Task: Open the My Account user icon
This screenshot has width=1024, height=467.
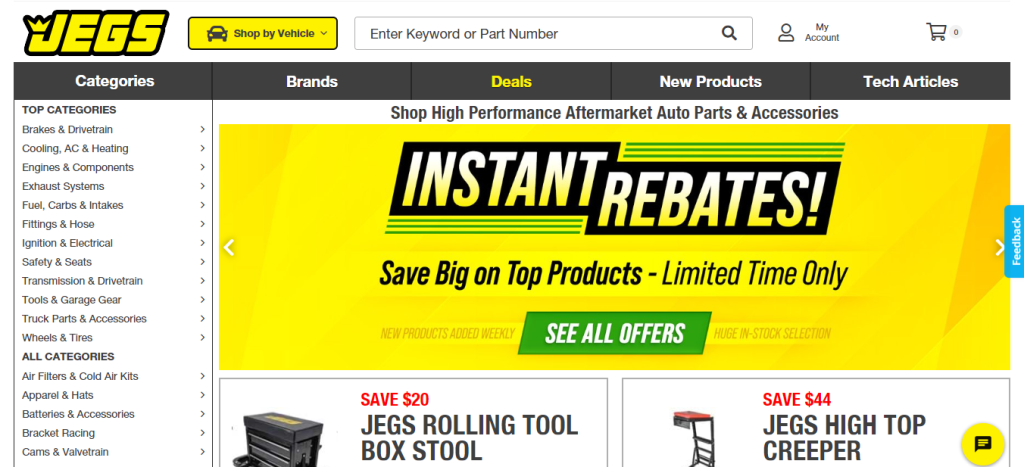Action: pyautogui.click(x=786, y=33)
